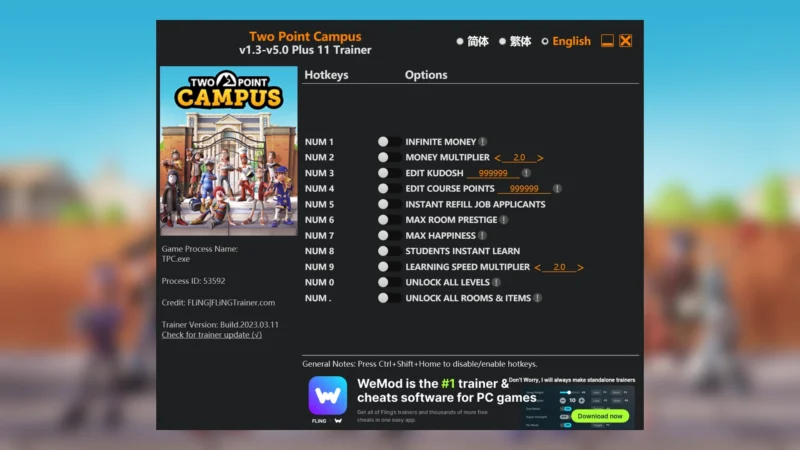Decrease Money Multiplier with left arrow

coord(497,158)
